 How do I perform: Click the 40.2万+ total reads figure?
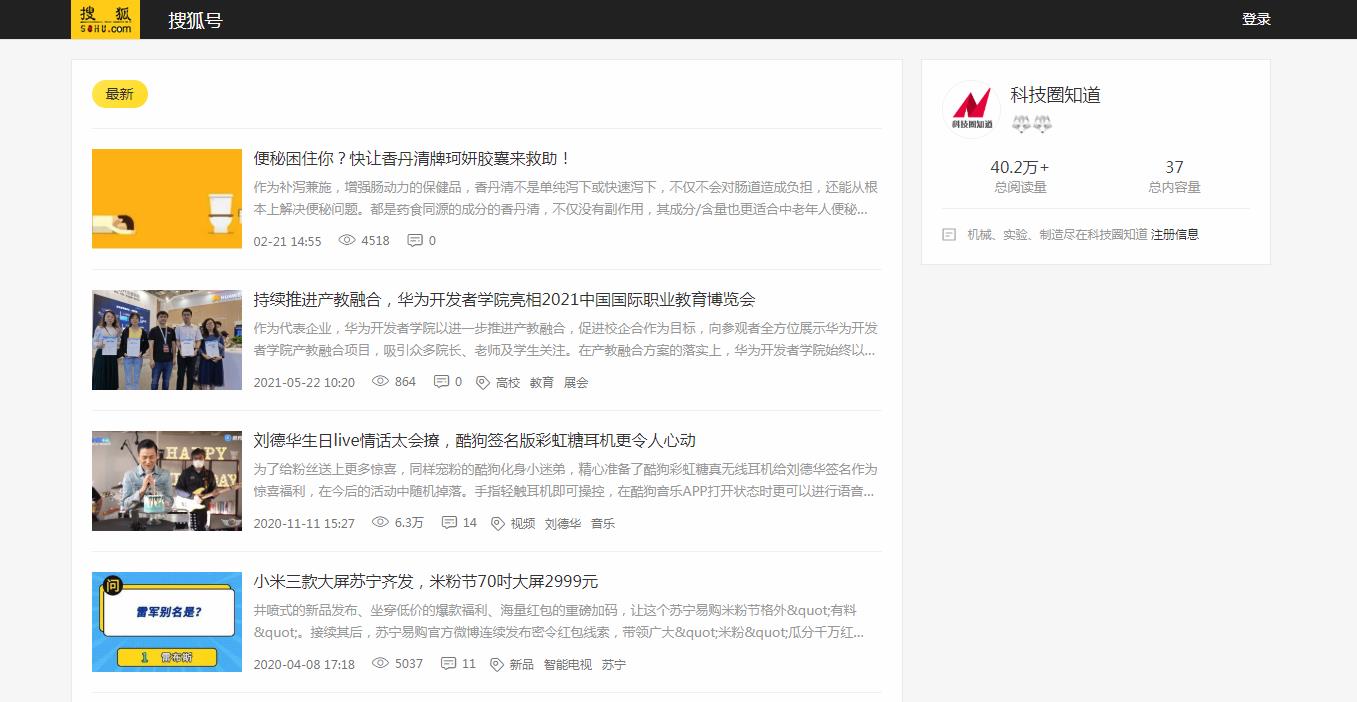tap(1020, 167)
